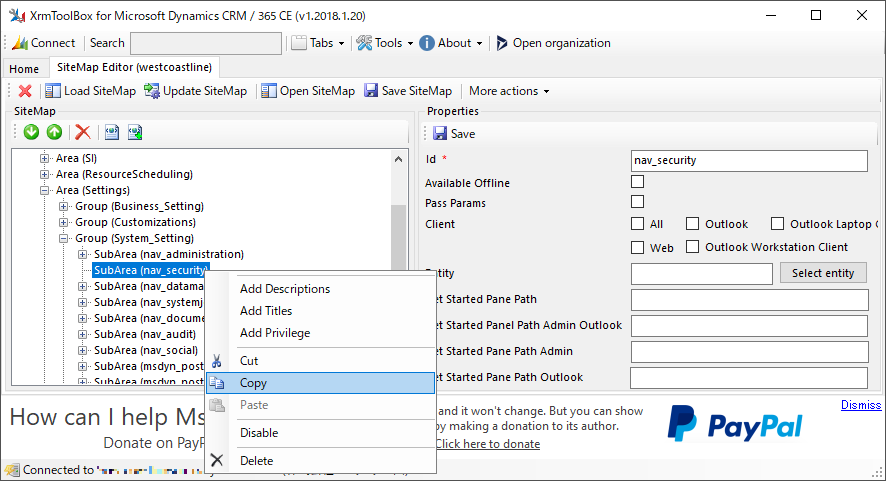Viewport: 886px width, 481px height.
Task: Click the Copy pages icon in the menu
Action: click(217, 383)
